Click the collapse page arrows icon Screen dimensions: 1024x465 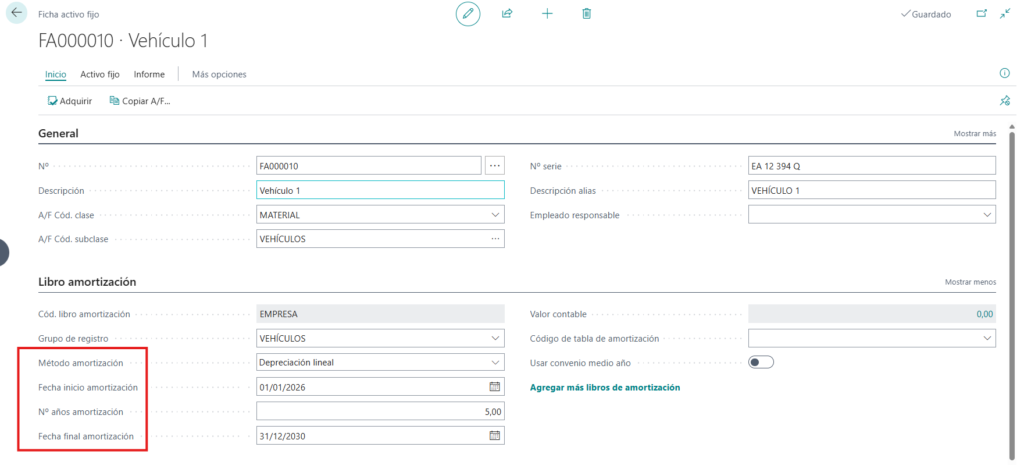(x=1004, y=14)
